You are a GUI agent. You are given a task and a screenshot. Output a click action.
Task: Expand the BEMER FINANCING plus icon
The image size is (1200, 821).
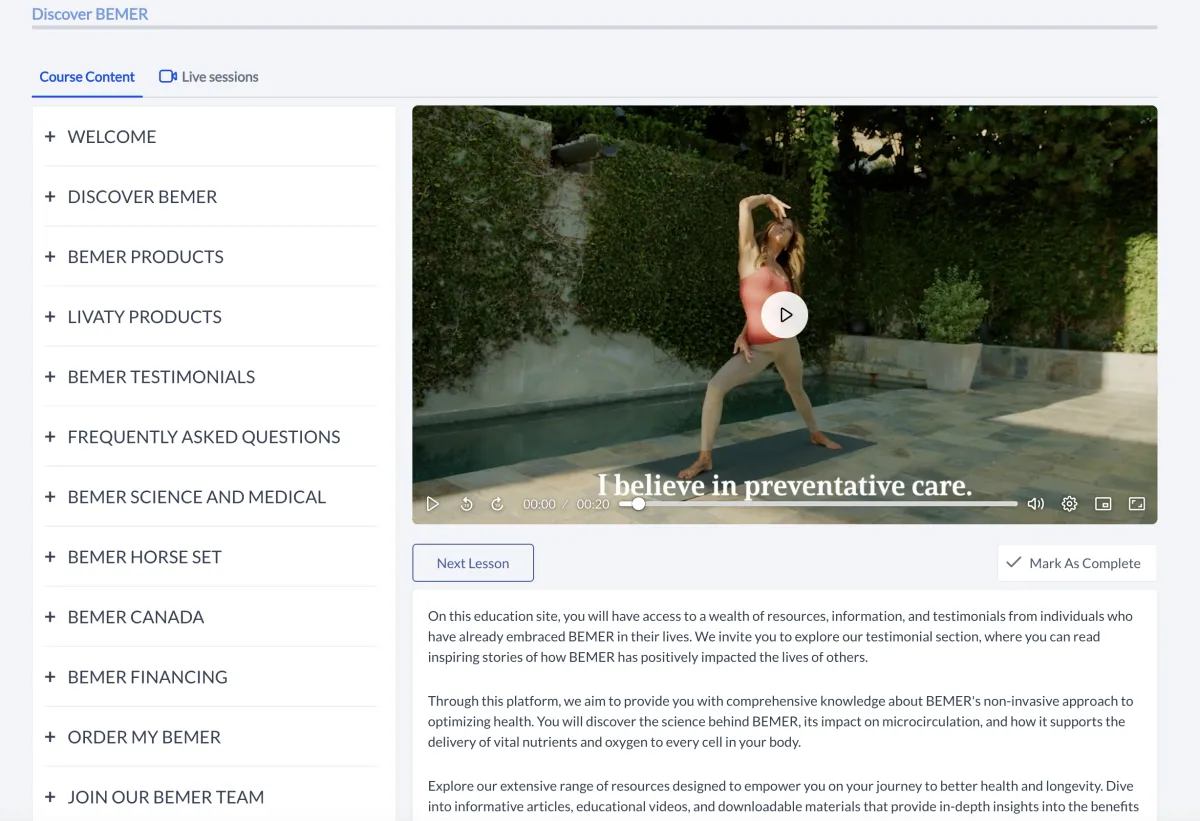(50, 676)
